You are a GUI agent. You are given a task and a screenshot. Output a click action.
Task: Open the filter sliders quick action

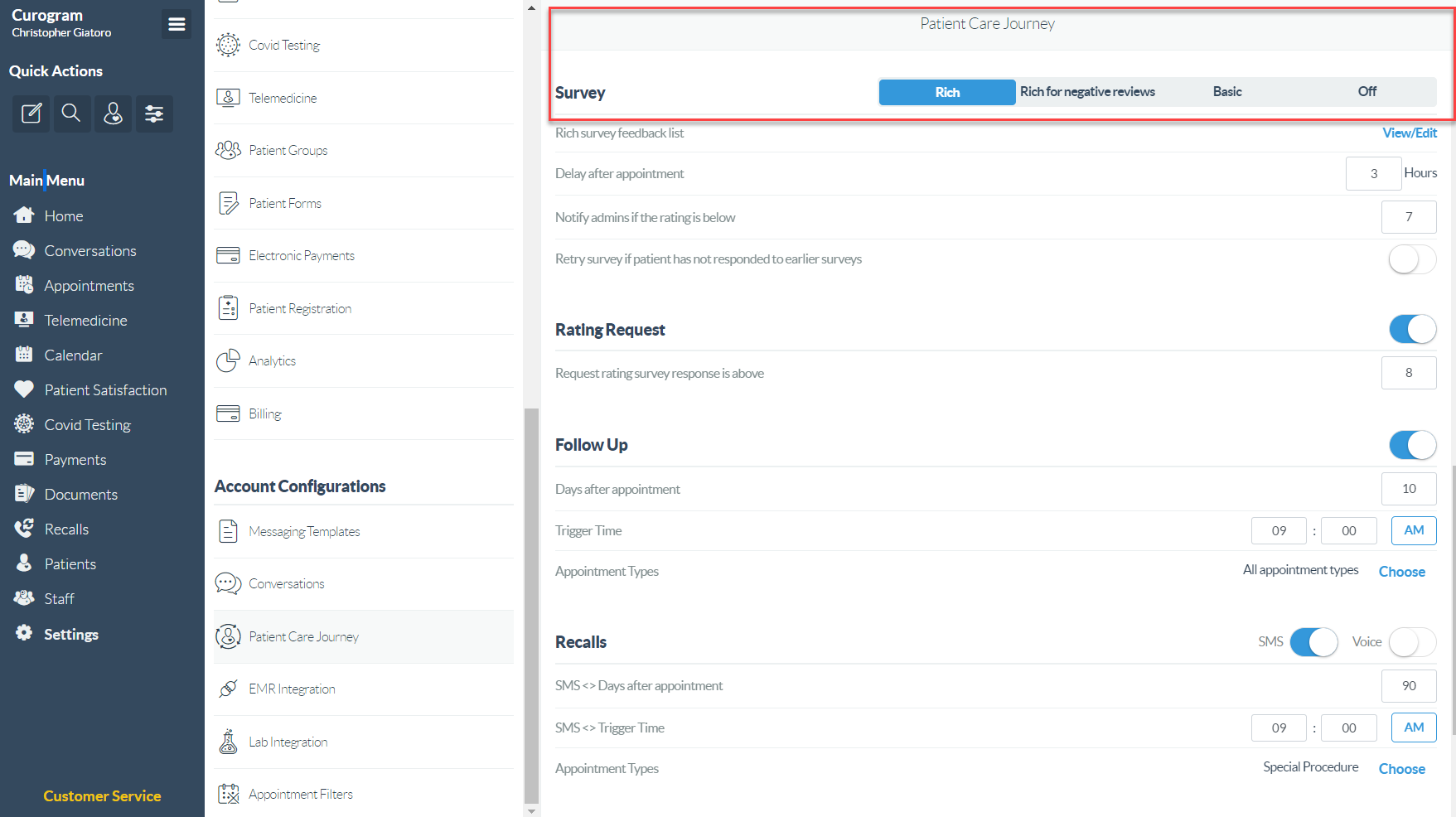154,114
